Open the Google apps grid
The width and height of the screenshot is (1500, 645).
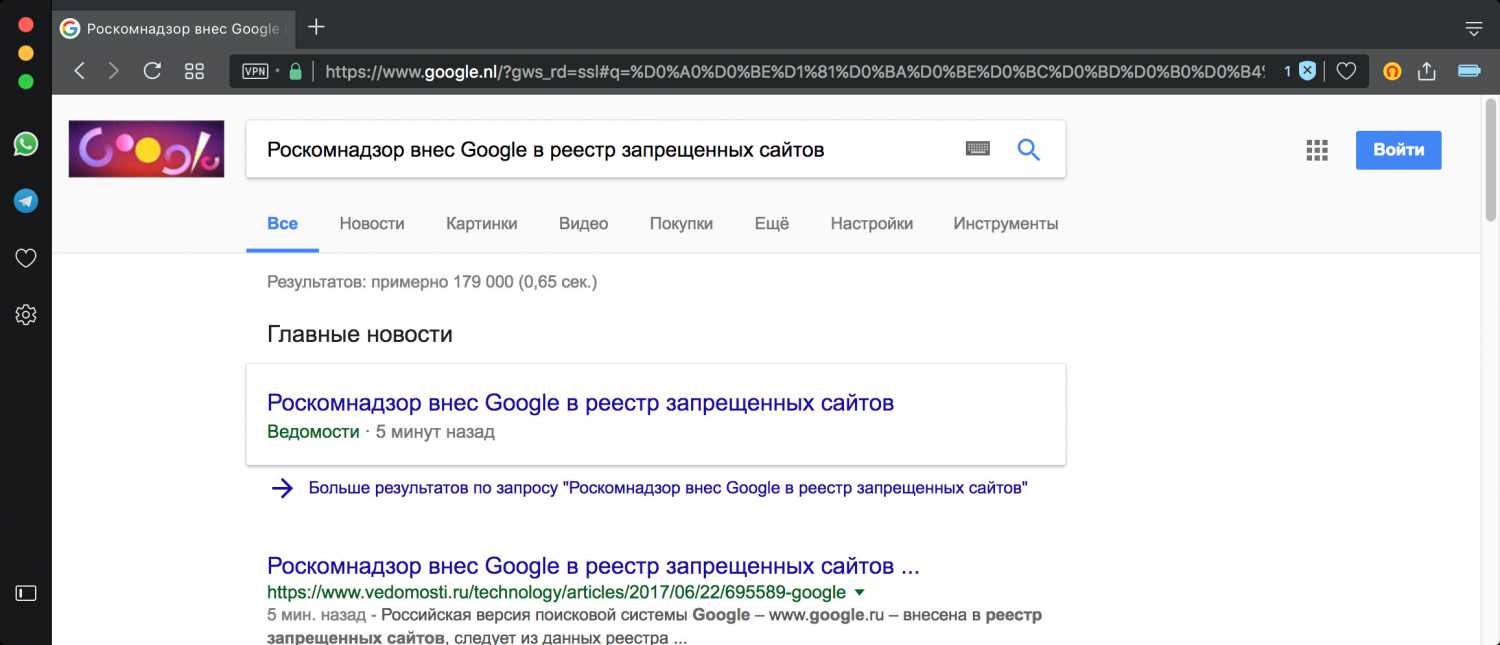[x=1317, y=150]
